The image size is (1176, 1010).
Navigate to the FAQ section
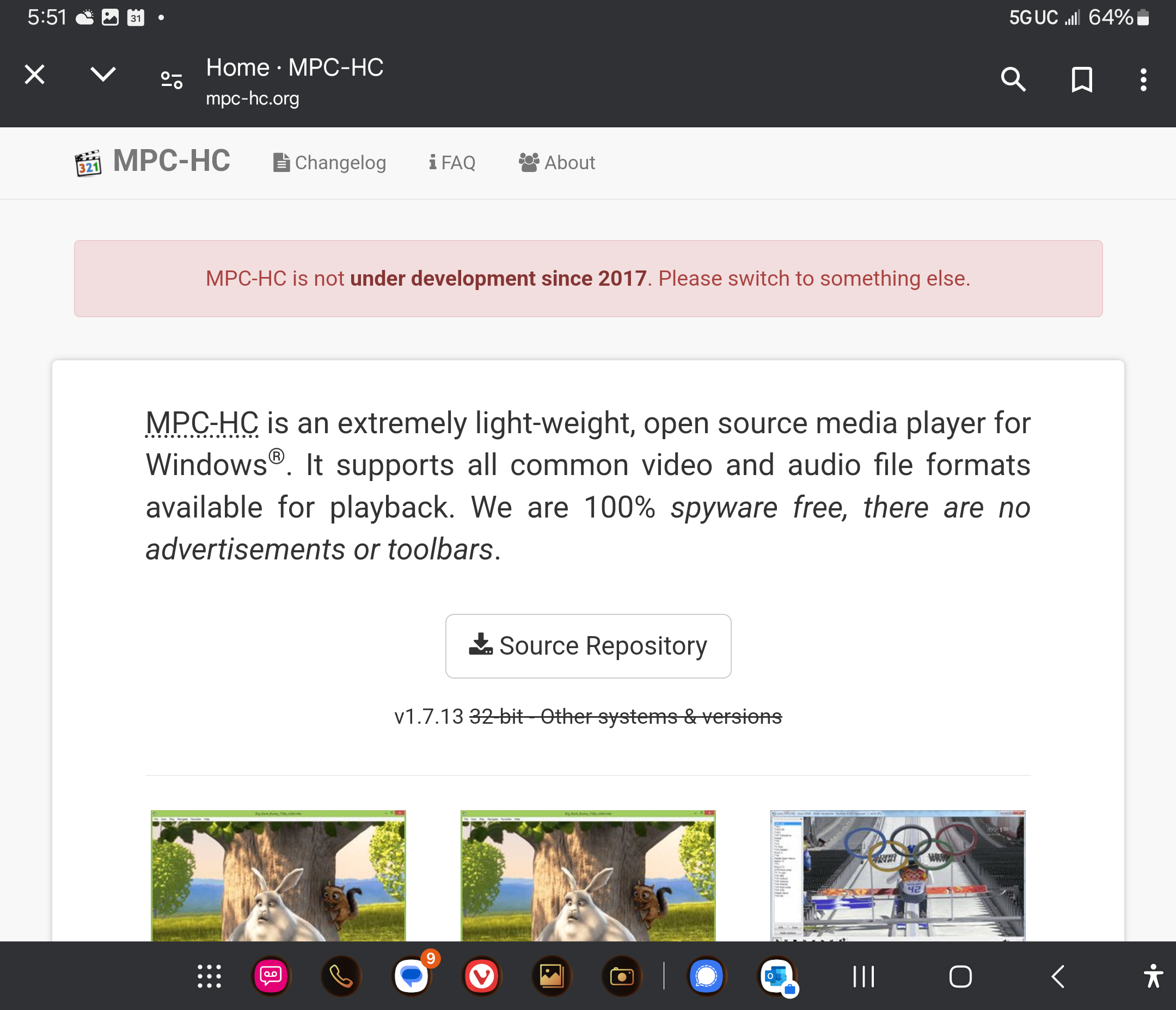click(x=452, y=163)
